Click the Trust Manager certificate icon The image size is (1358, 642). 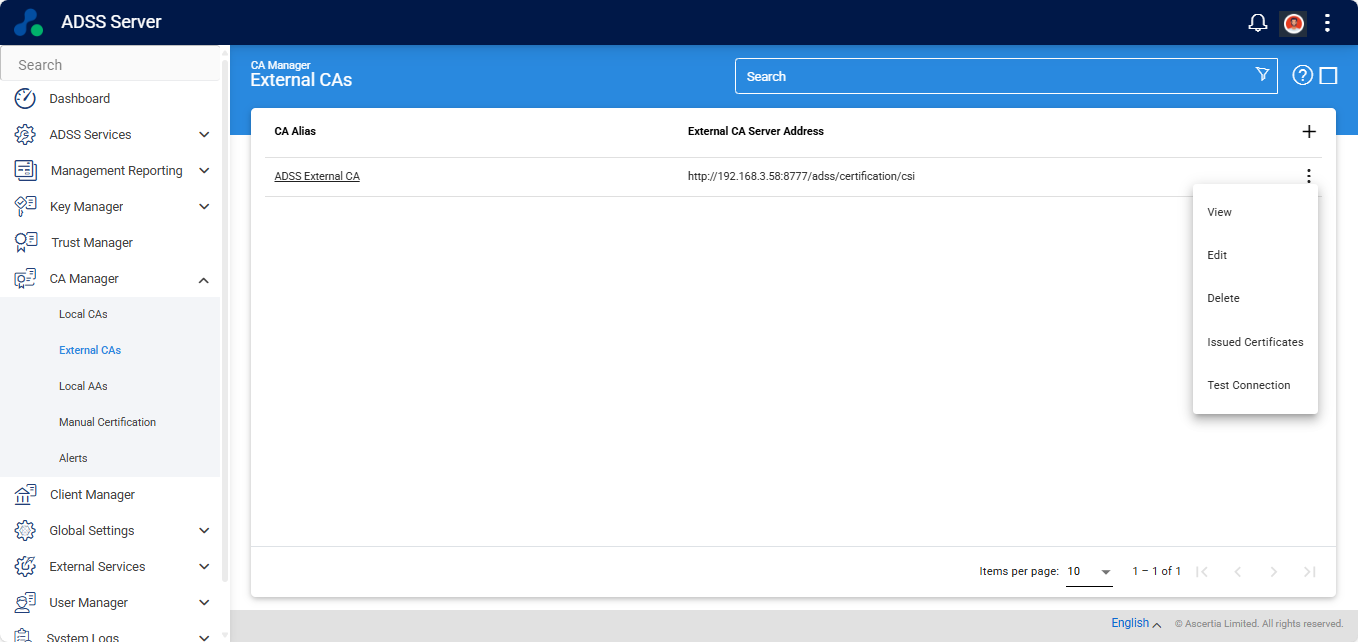[x=26, y=243]
